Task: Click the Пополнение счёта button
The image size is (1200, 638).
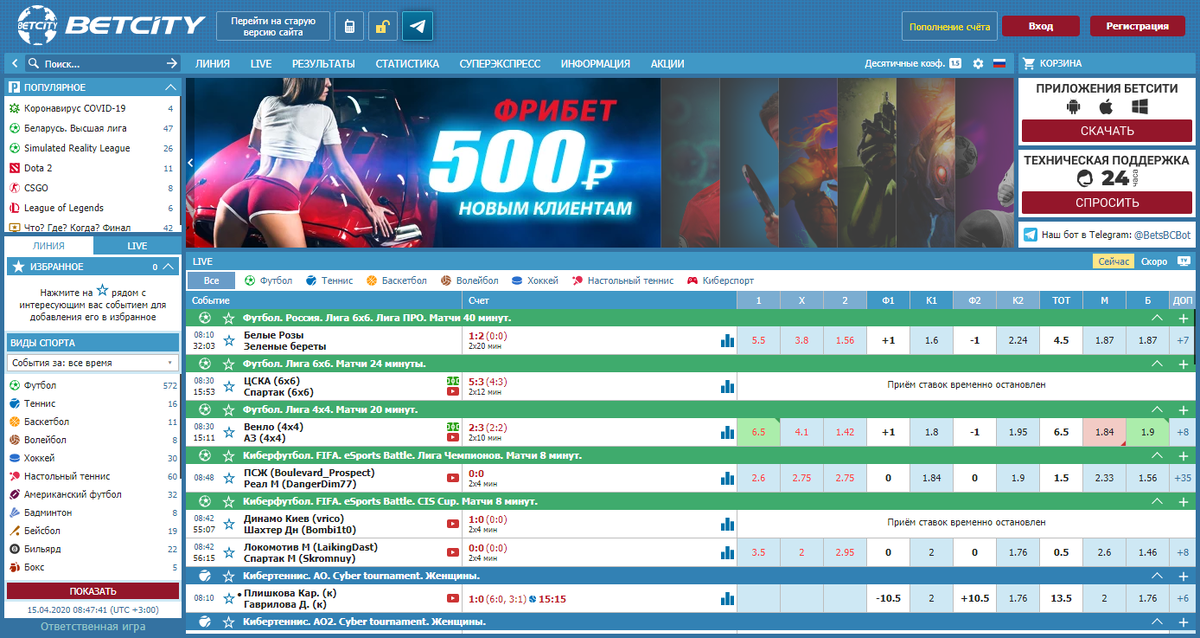Action: click(949, 26)
